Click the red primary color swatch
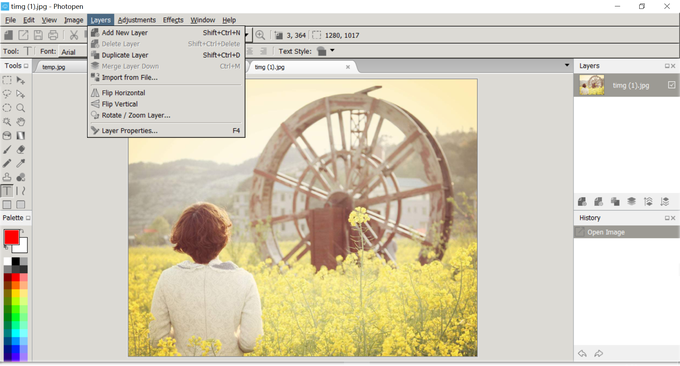This screenshot has width=680, height=366. pos(11,237)
